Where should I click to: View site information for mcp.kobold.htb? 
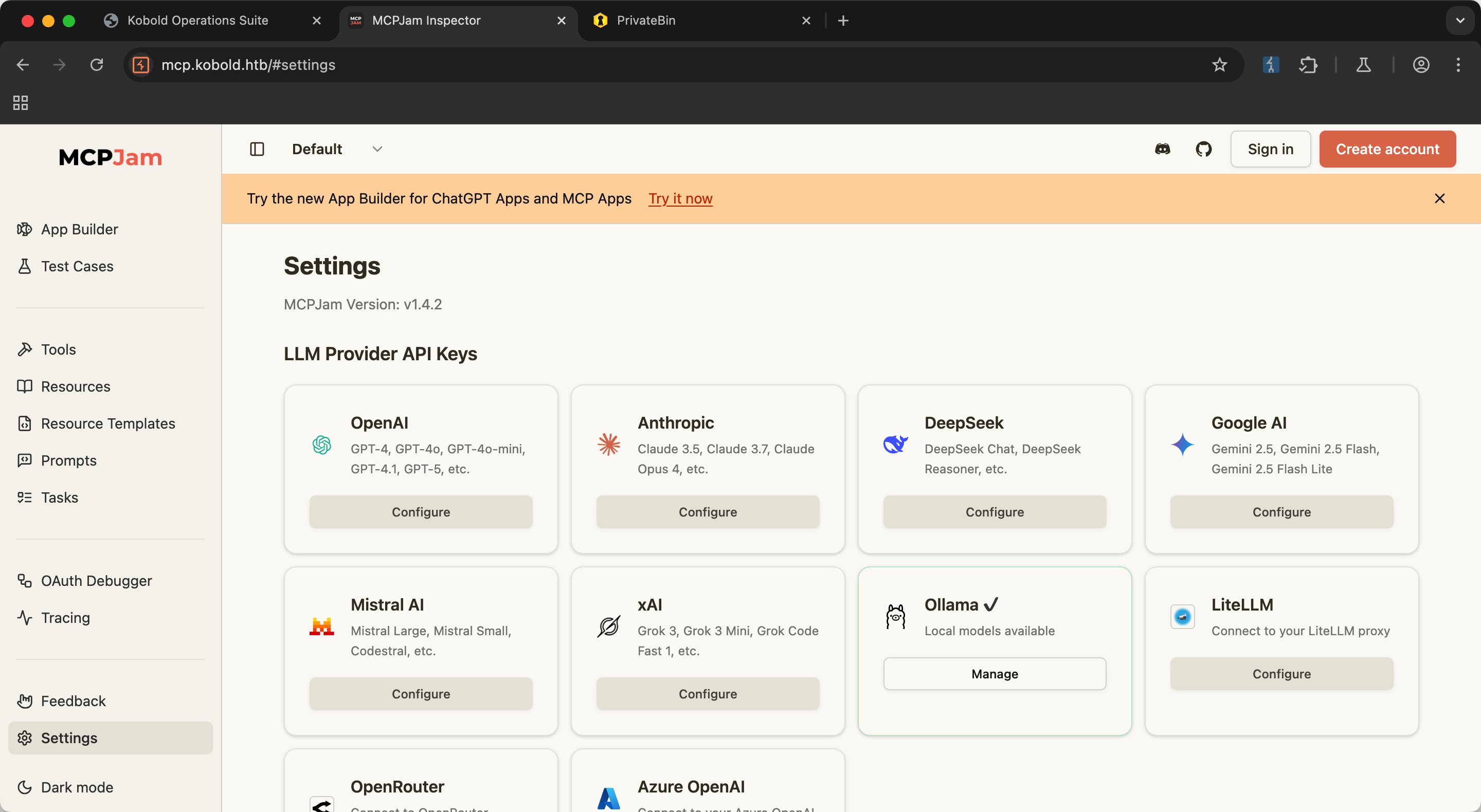coord(141,65)
